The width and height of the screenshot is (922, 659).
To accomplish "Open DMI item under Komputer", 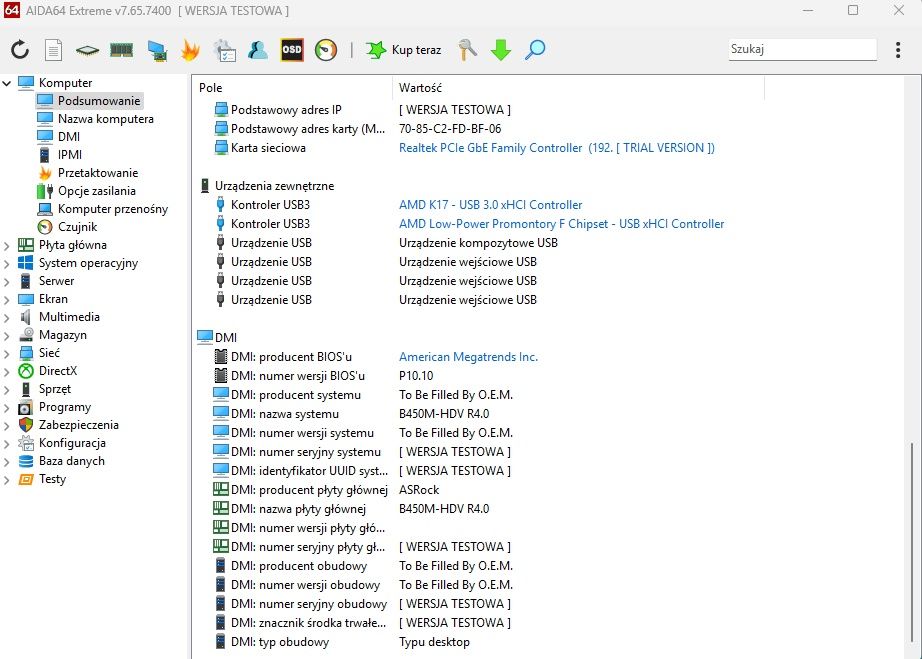I will point(69,136).
